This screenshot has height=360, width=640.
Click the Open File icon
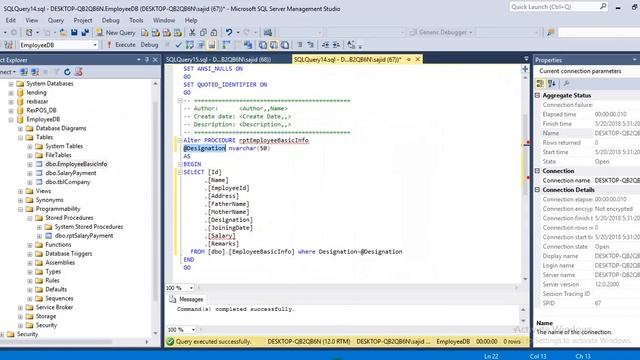click(x=63, y=33)
